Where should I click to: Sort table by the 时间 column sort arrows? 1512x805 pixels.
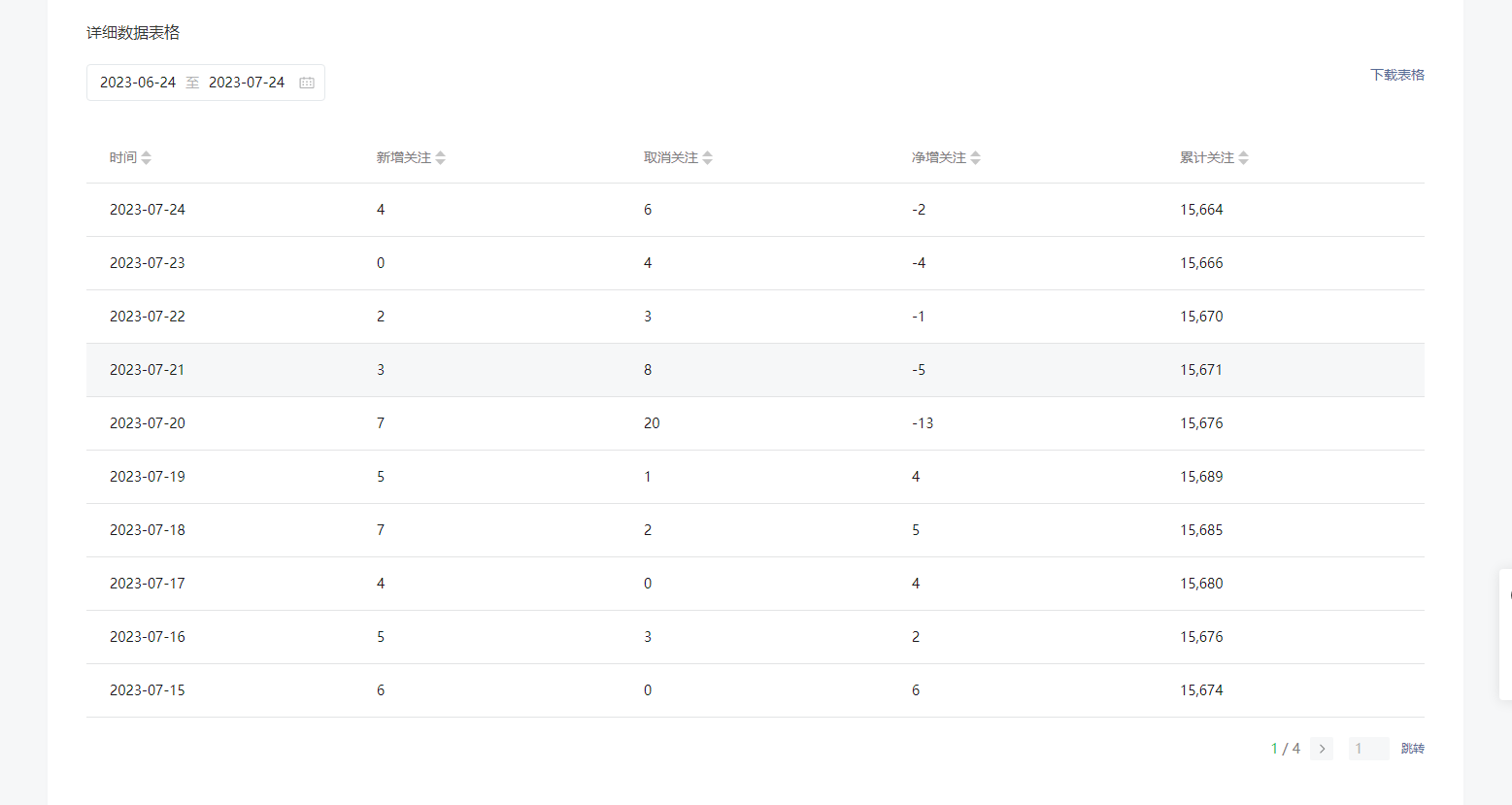(146, 158)
